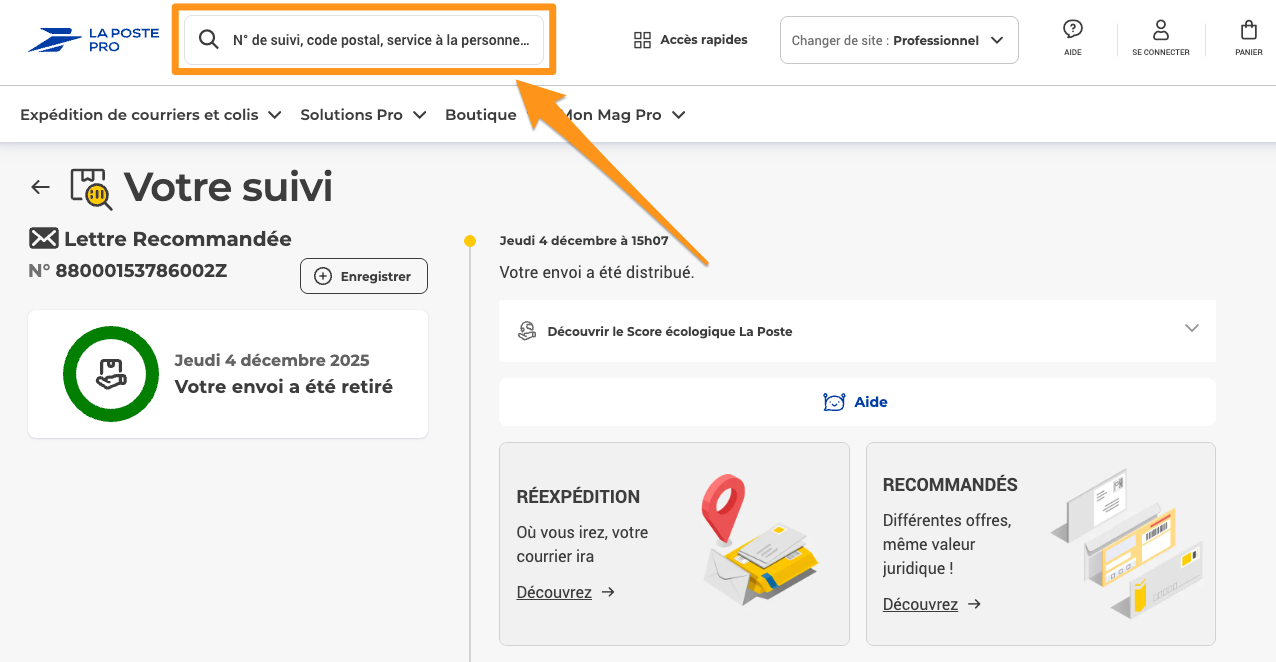The height and width of the screenshot is (662, 1276).
Task: Expand Mon Mag Pro menu
Action: point(624,115)
